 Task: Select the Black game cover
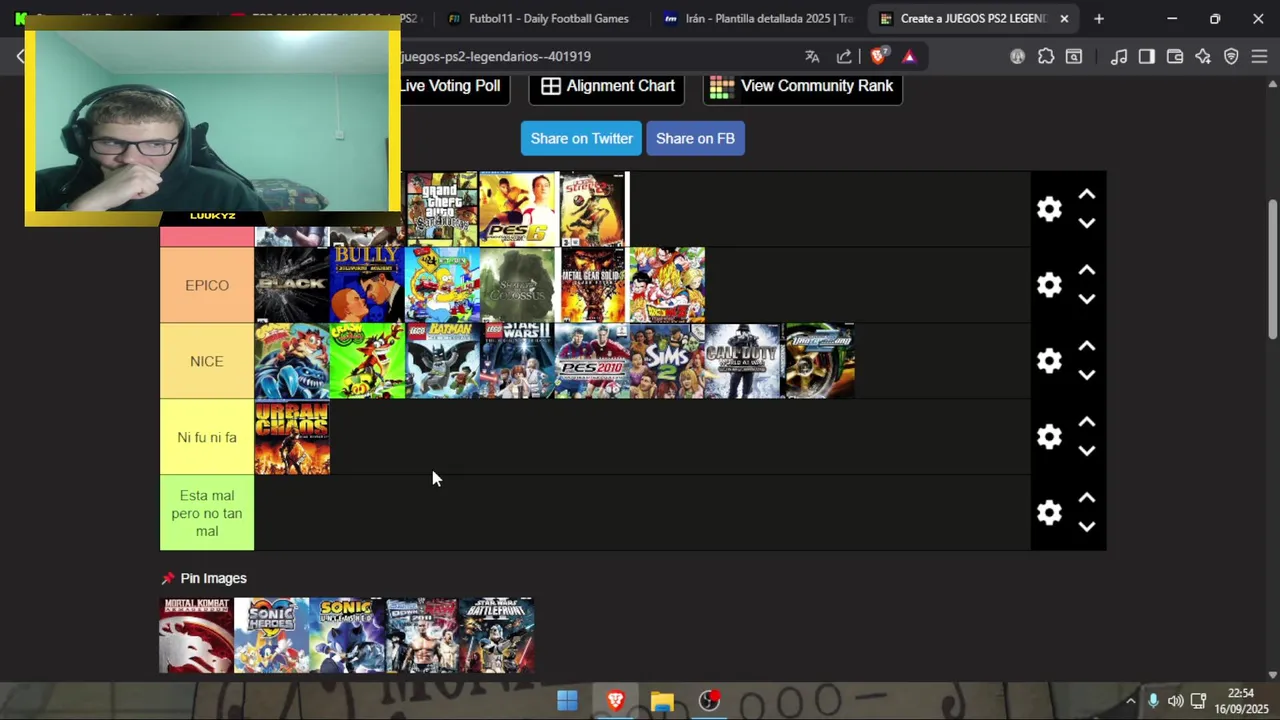click(x=292, y=285)
